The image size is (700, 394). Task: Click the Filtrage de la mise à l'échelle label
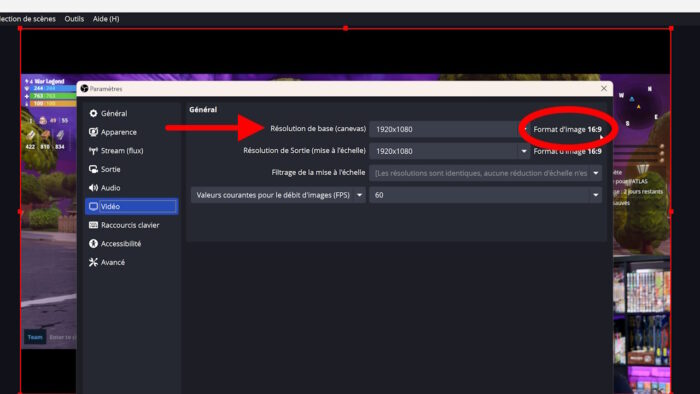[318, 172]
